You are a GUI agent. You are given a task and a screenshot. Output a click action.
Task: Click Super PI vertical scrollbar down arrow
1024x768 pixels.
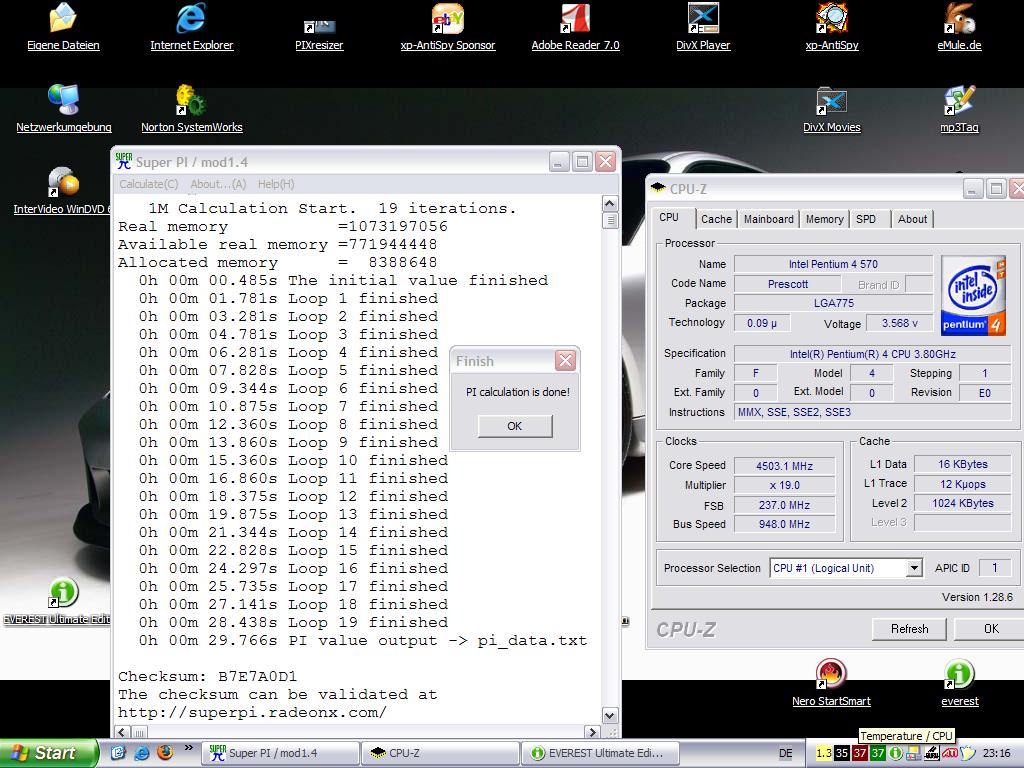pyautogui.click(x=609, y=716)
